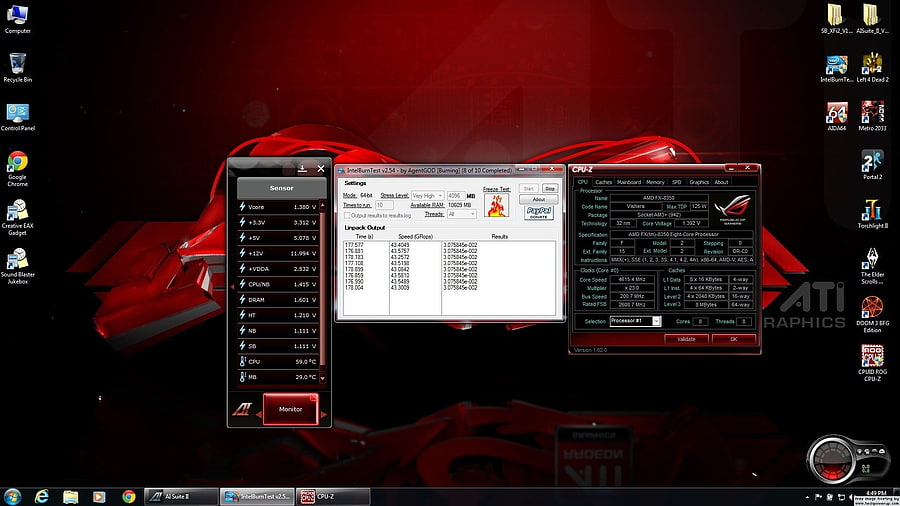Switch to the CPU tab in CPU-Z
This screenshot has width=900, height=506.
coord(582,182)
